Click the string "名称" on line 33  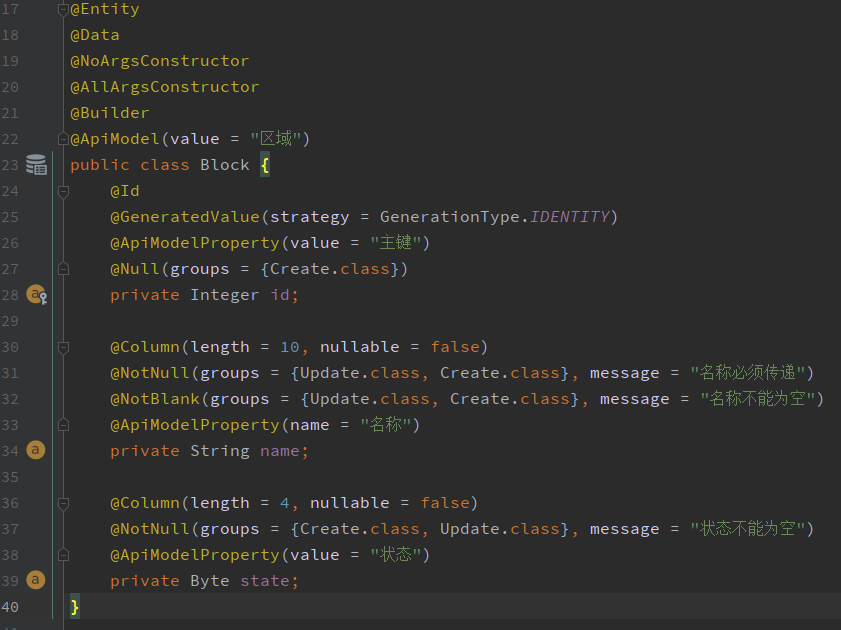point(385,424)
